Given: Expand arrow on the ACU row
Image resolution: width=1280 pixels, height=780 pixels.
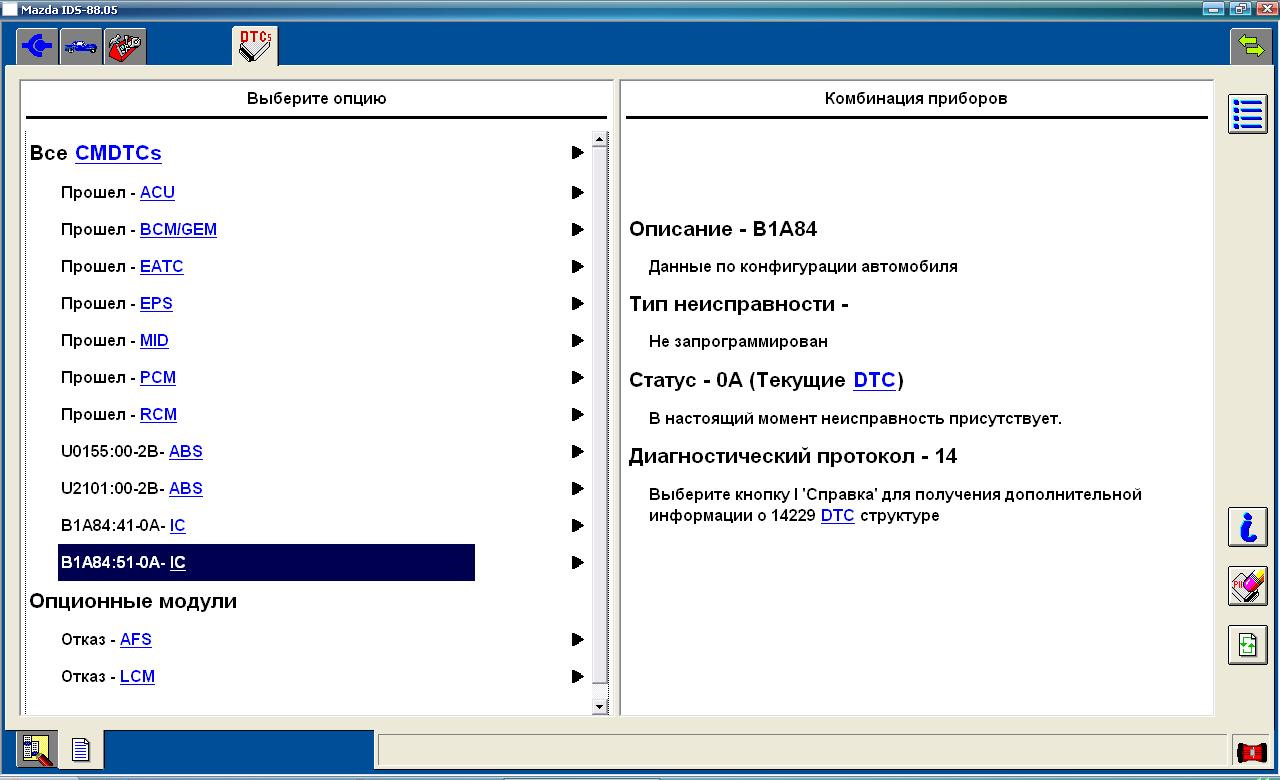Looking at the screenshot, I should 577,192.
